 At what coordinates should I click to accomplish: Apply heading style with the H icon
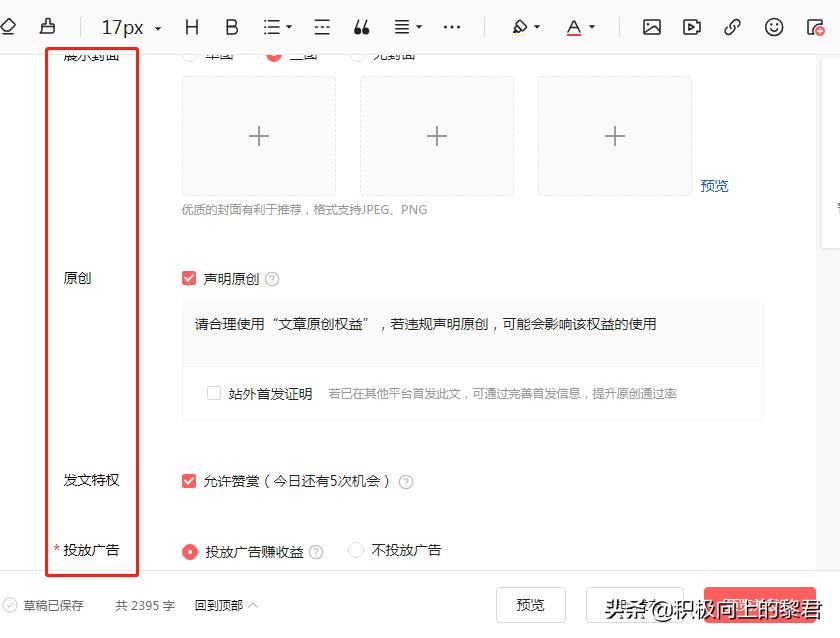click(x=191, y=27)
